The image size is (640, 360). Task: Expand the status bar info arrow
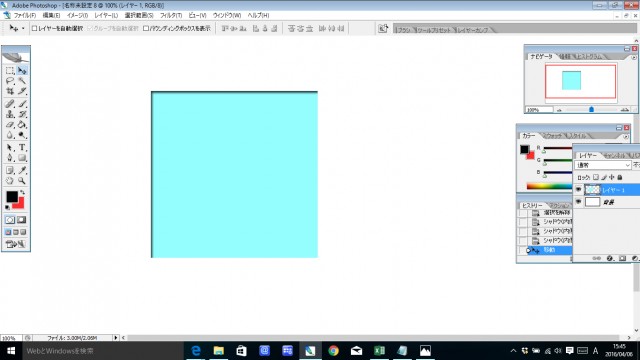click(x=116, y=338)
